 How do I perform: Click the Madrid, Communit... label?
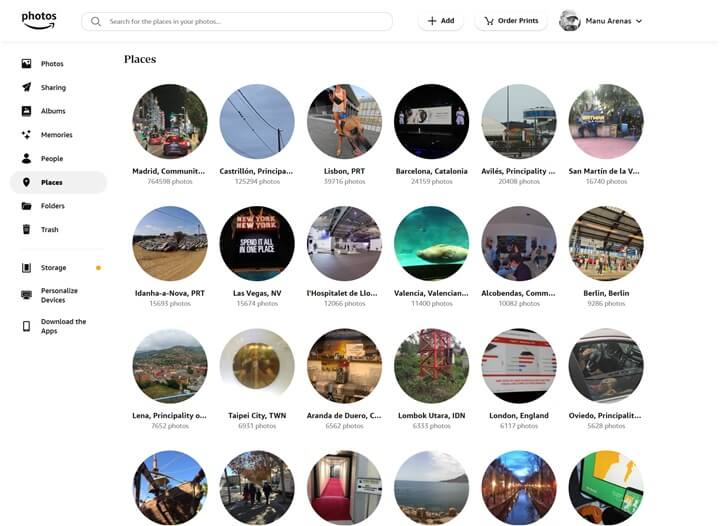(169, 171)
